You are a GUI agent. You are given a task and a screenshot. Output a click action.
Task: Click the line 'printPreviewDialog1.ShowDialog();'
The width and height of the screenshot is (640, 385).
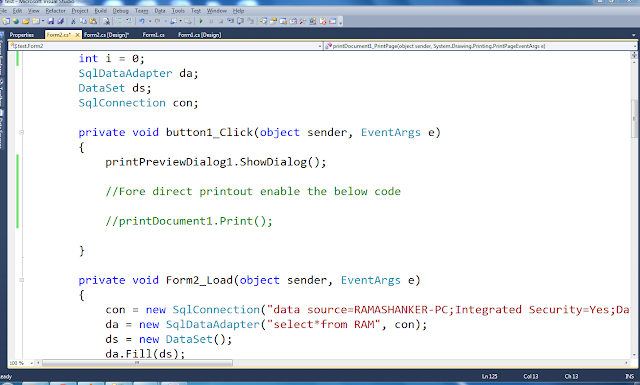pos(216,162)
